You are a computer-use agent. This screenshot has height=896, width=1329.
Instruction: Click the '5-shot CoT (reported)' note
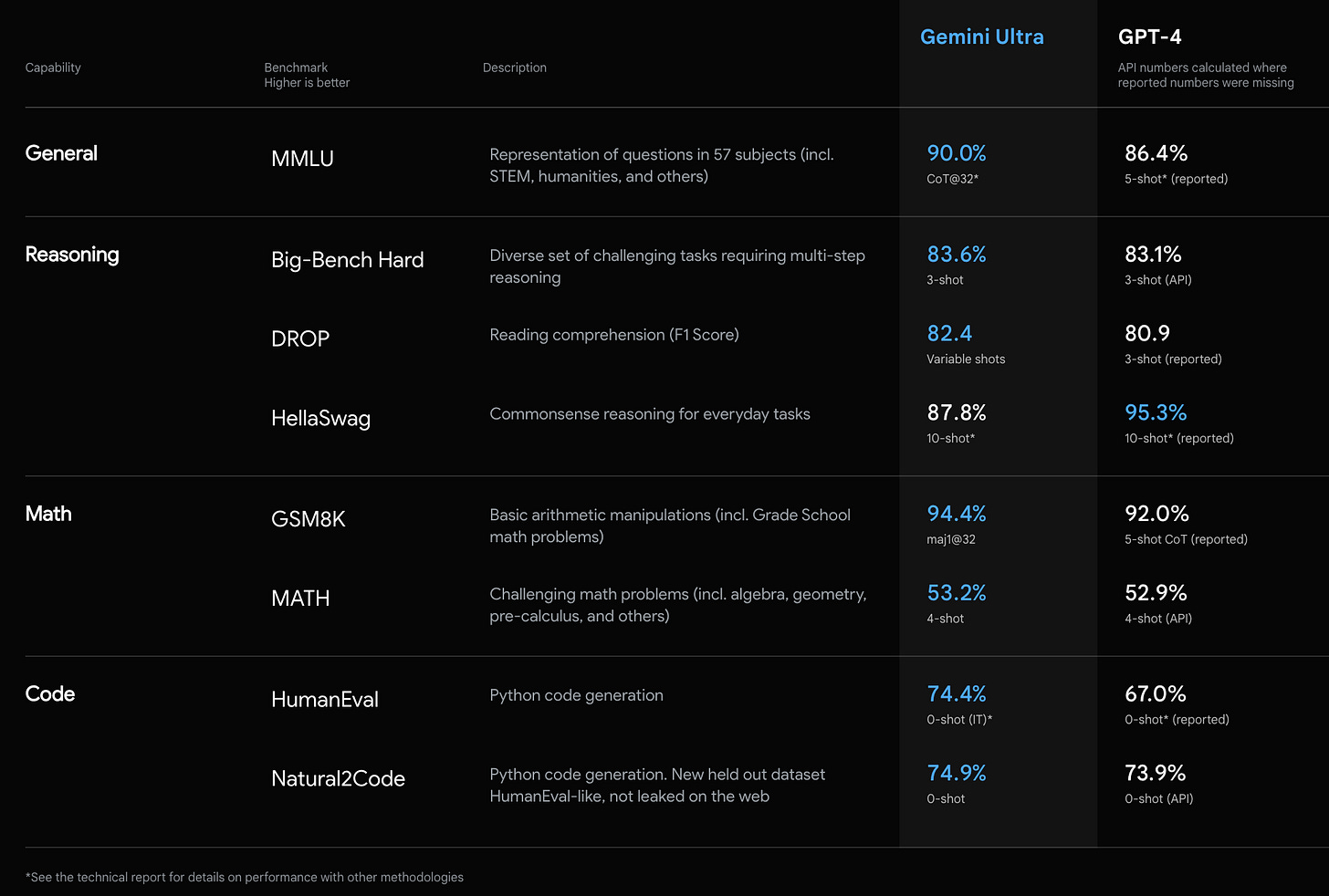point(1186,539)
